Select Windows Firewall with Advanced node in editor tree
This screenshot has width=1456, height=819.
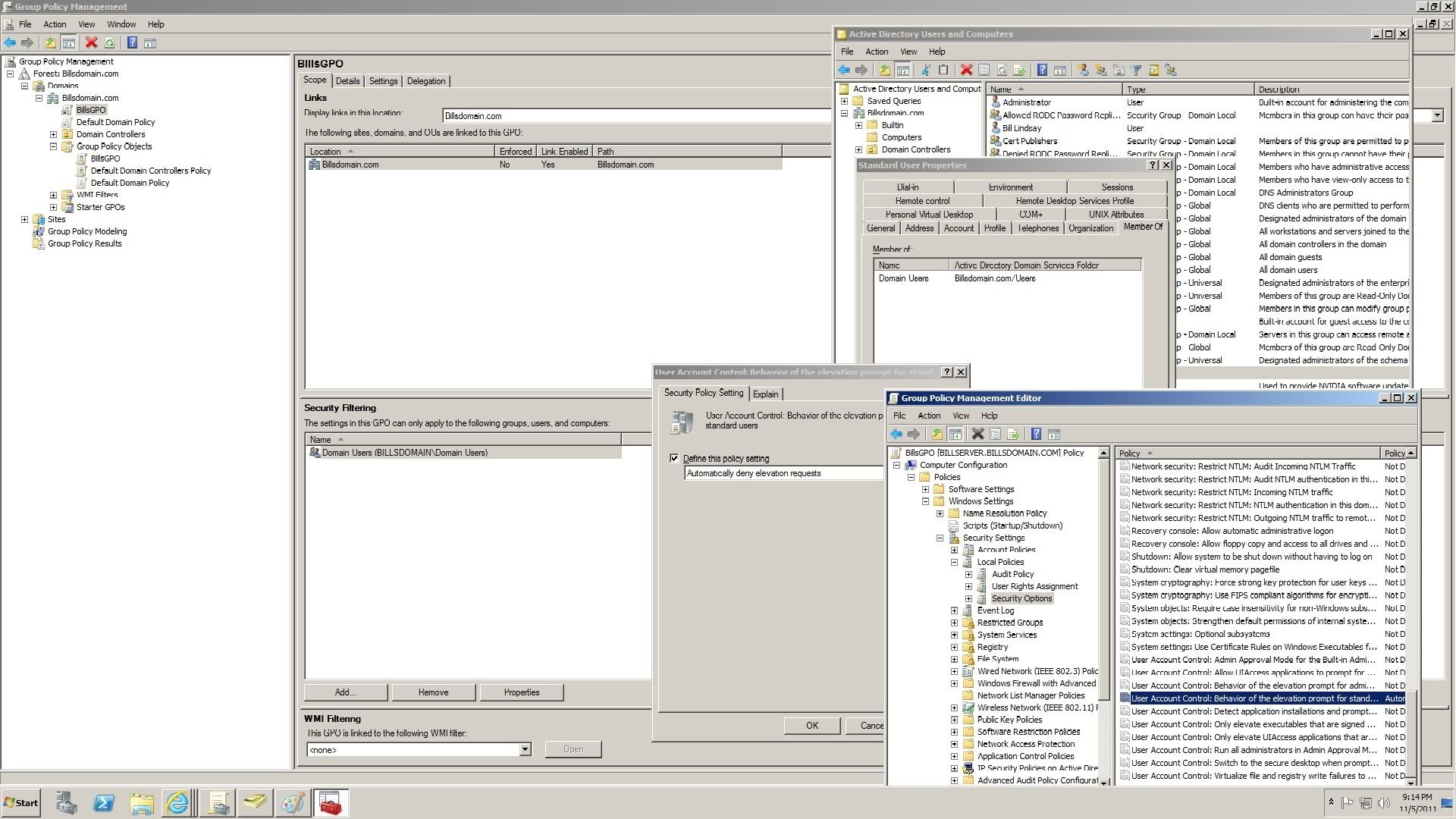[x=1036, y=683]
